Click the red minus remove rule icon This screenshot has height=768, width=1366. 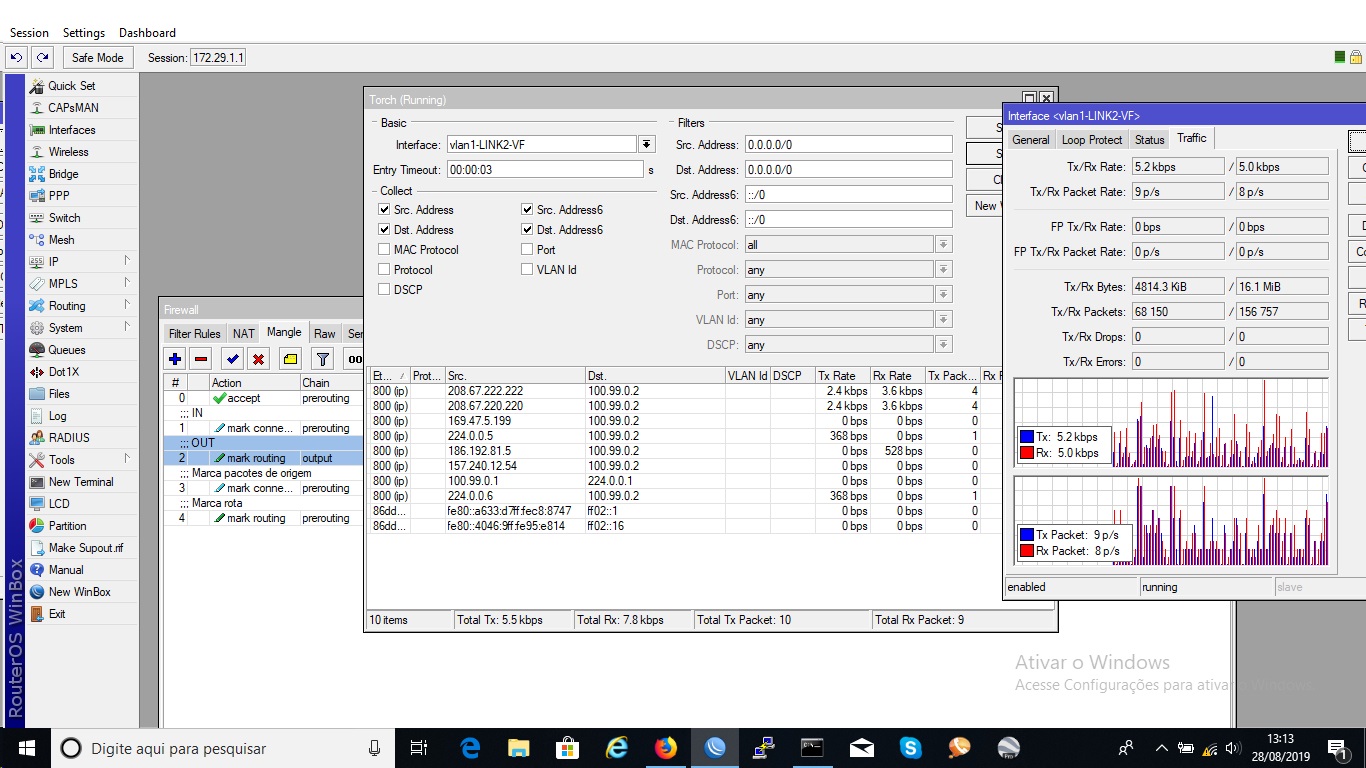point(201,359)
